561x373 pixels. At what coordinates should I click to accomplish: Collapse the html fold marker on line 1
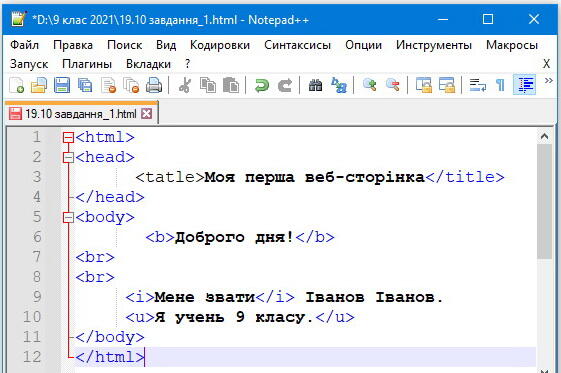click(68, 138)
